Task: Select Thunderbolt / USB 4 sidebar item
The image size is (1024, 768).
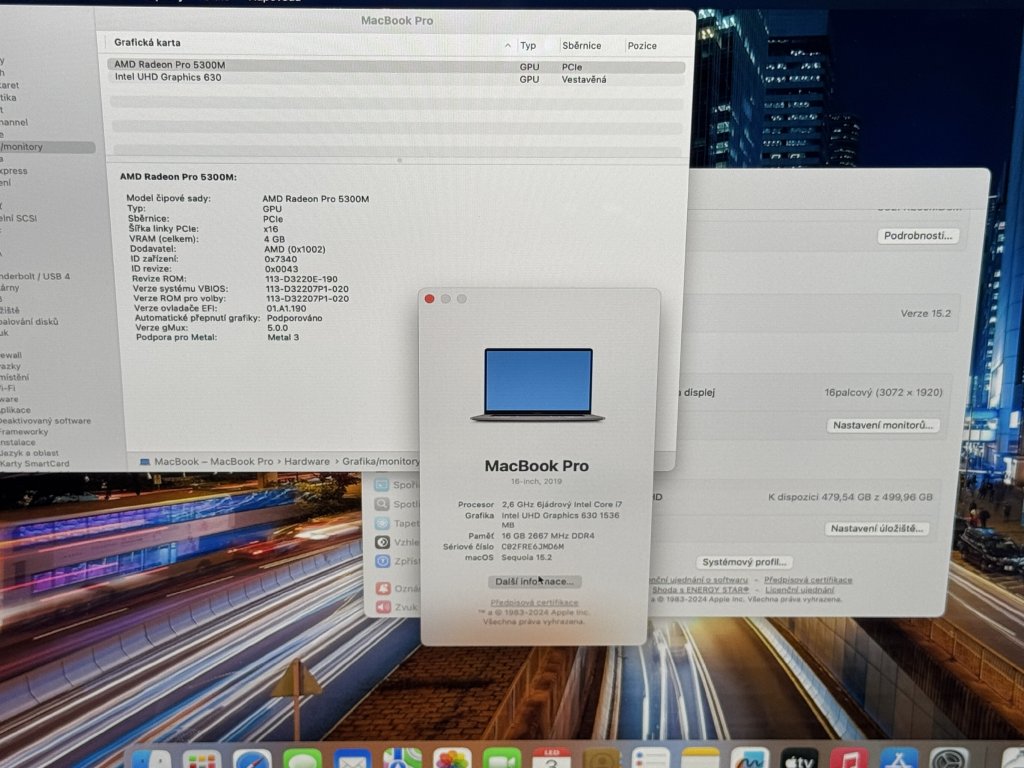Action: [35, 276]
